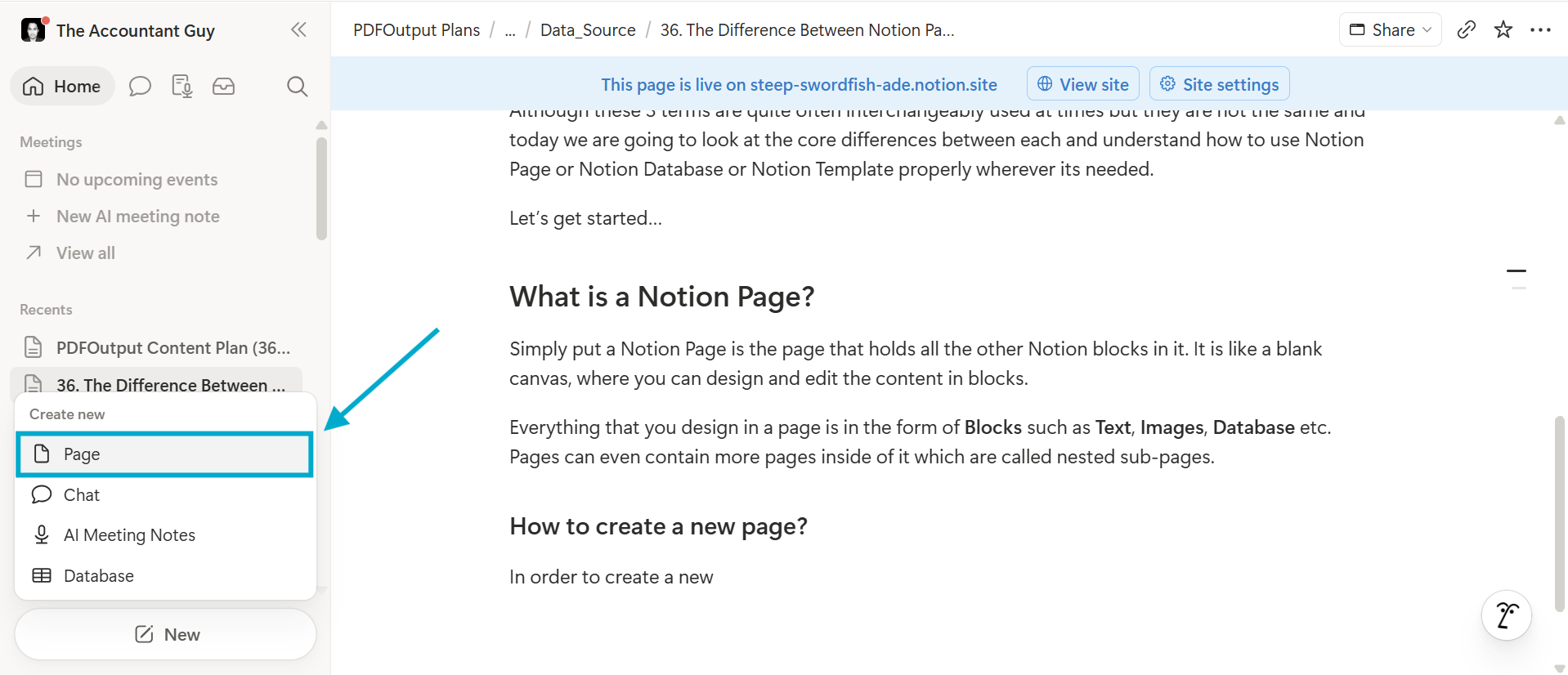The image size is (1568, 675).
Task: Click the 'How to create a new page?' heading
Action: (658, 526)
